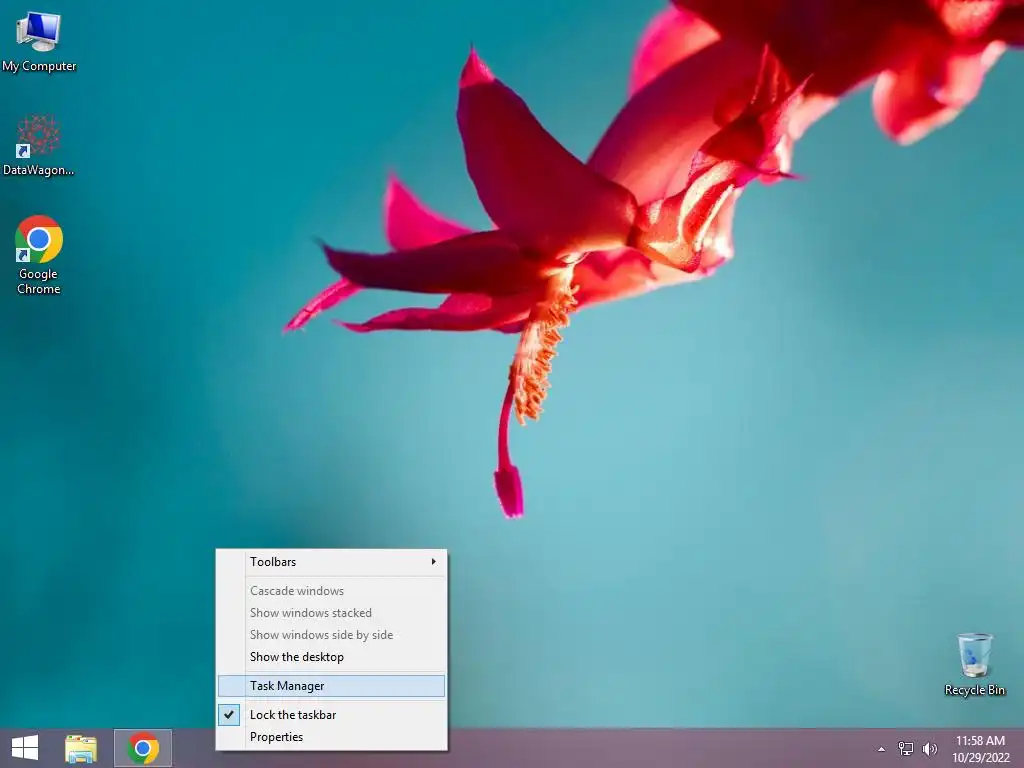The image size is (1024, 768).
Task: Open the My Computer desktop icon
Action: click(39, 41)
